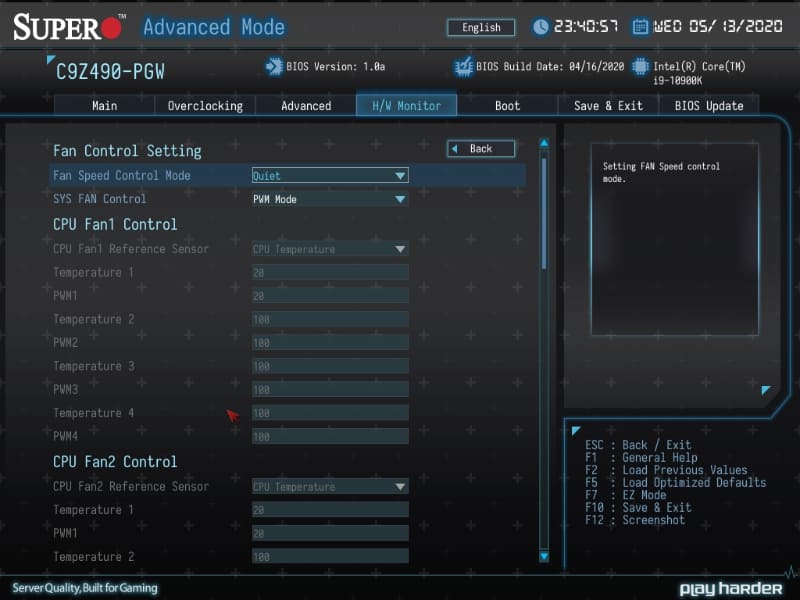Image resolution: width=800 pixels, height=600 pixels.
Task: Switch to the Boot tab
Action: pyautogui.click(x=507, y=105)
